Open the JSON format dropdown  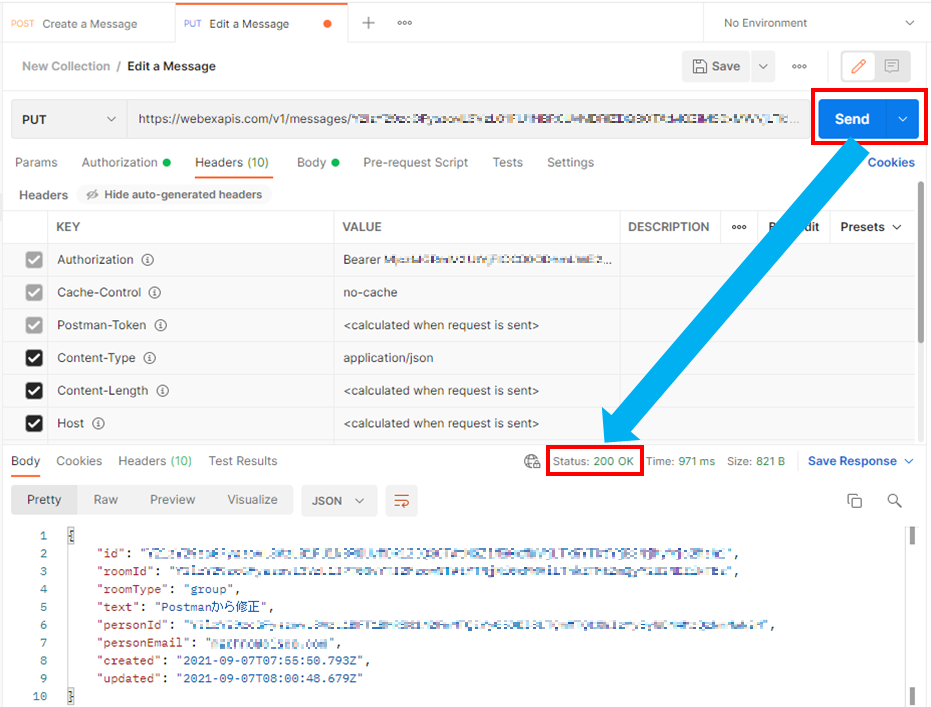click(x=339, y=500)
